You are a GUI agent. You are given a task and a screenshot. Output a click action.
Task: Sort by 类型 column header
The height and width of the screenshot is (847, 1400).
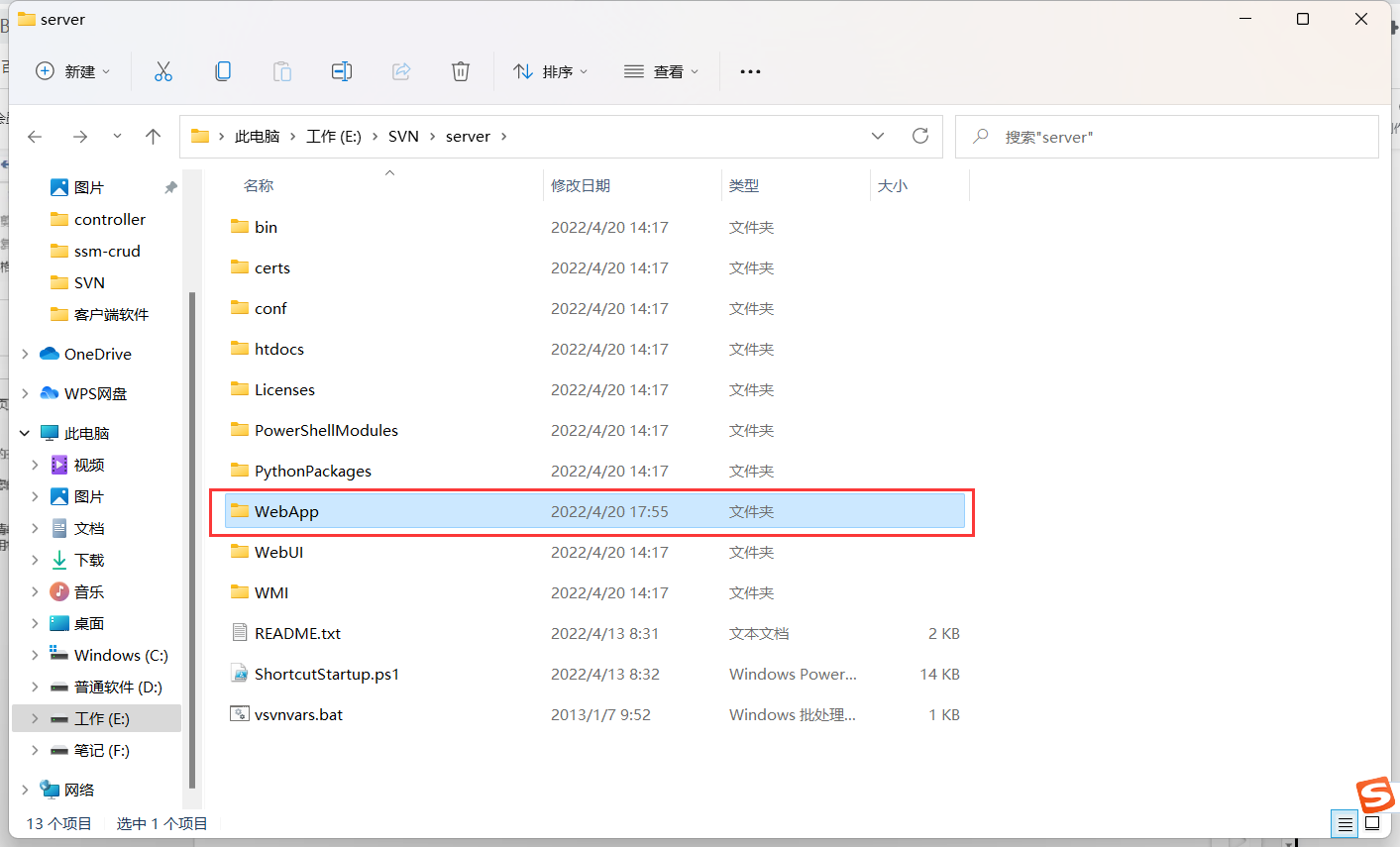[x=744, y=185]
